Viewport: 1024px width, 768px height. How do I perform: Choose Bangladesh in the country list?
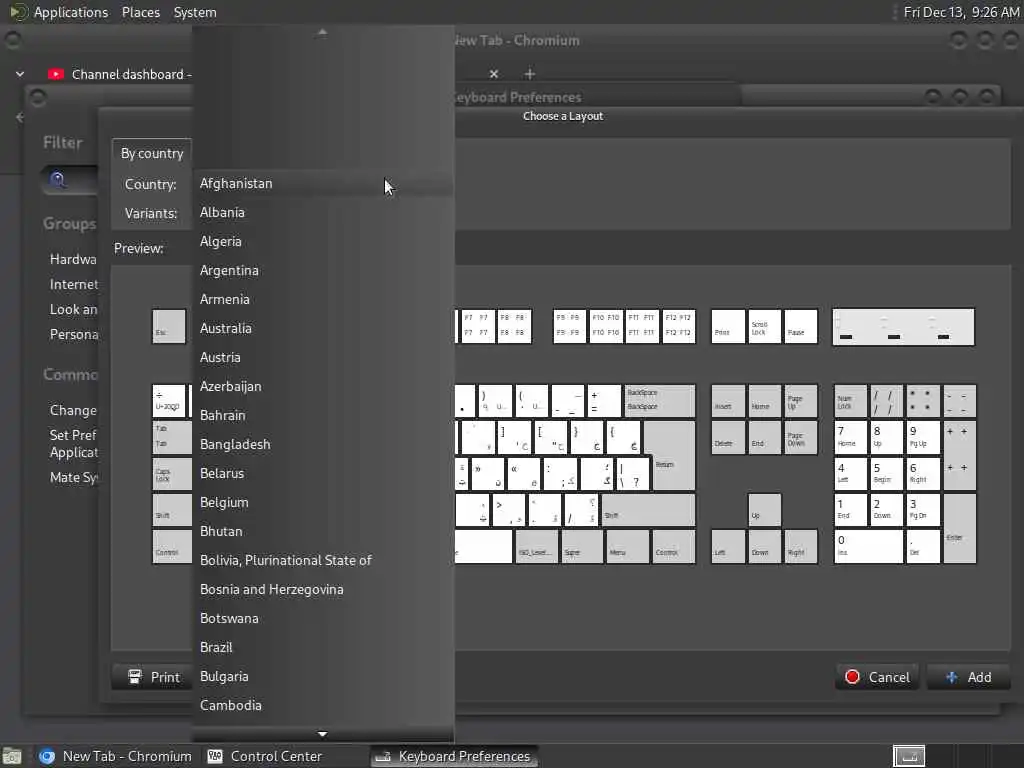[x=323, y=444]
